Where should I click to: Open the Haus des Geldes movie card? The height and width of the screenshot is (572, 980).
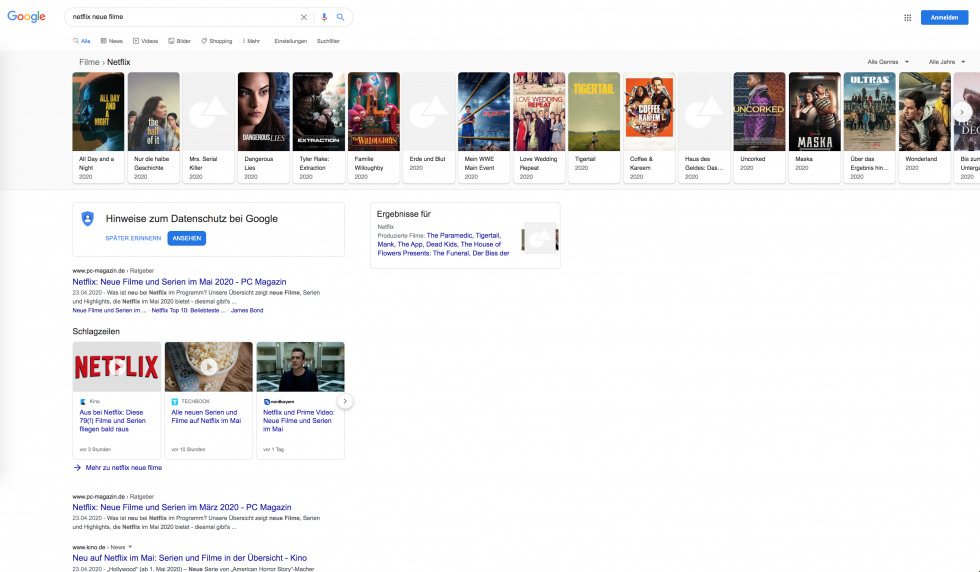coord(704,128)
